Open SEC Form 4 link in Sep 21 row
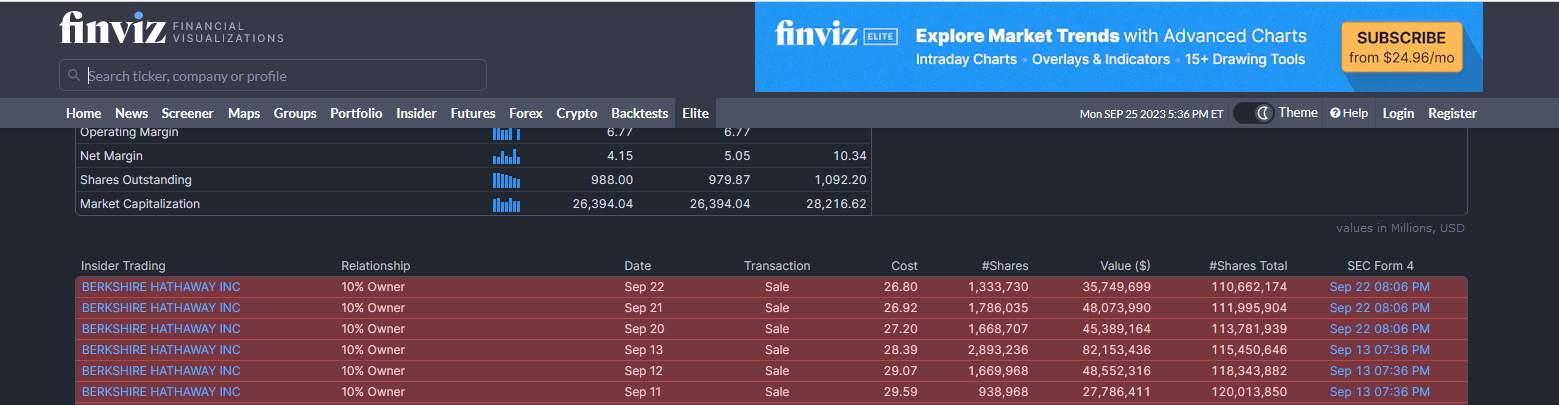This screenshot has width=1559, height=405. click(1380, 308)
